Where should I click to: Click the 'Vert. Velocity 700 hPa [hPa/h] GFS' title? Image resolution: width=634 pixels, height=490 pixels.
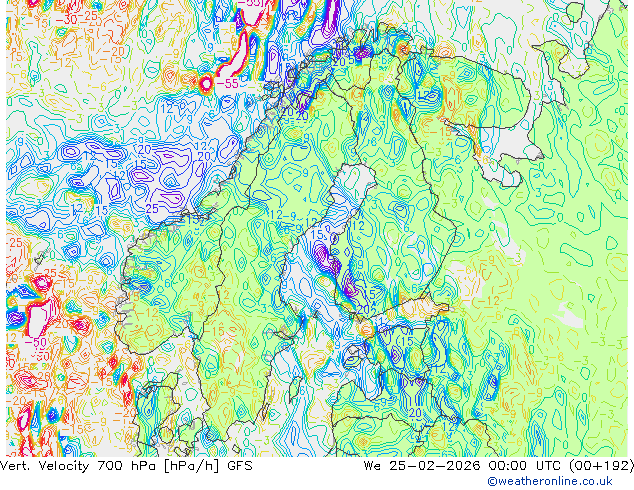126,466
